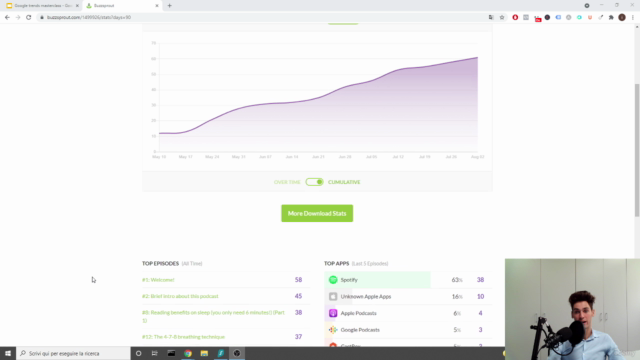640x360 pixels.
Task: Go back to previous page
Action: 7,17
